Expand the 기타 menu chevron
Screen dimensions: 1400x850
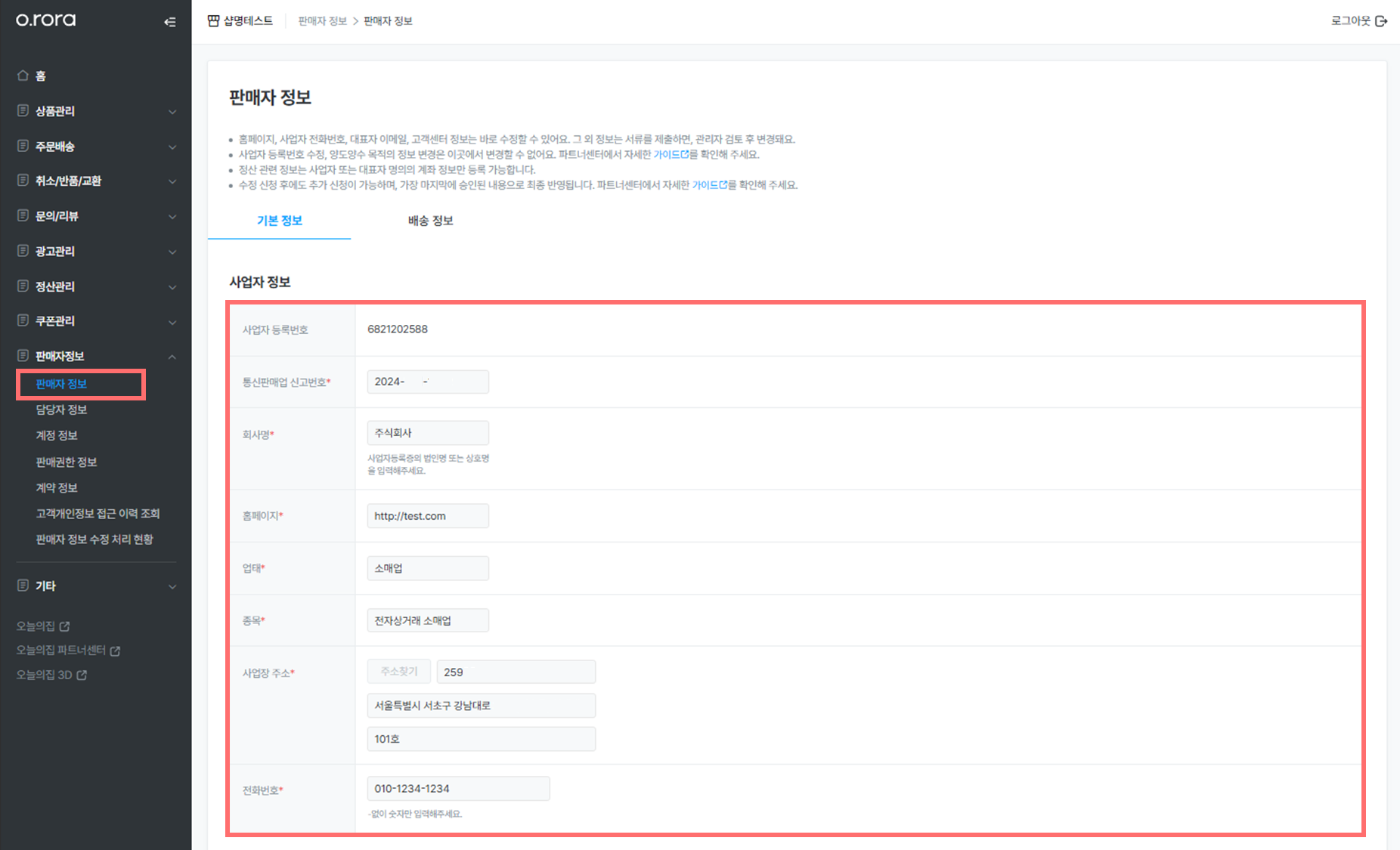(172, 587)
